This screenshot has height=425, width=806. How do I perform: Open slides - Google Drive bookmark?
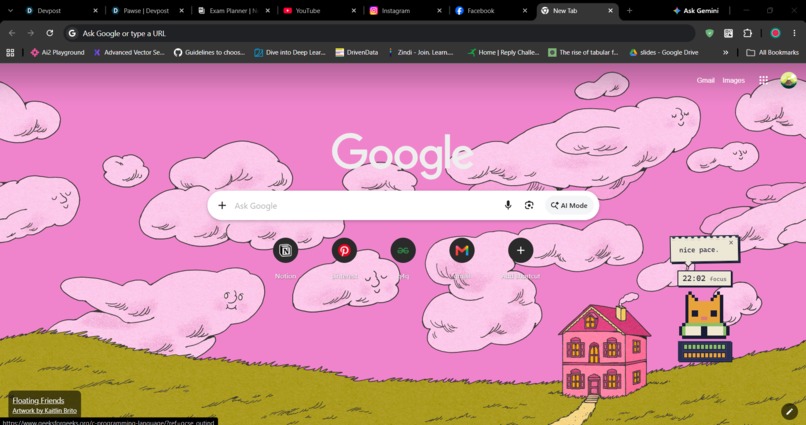pos(664,52)
